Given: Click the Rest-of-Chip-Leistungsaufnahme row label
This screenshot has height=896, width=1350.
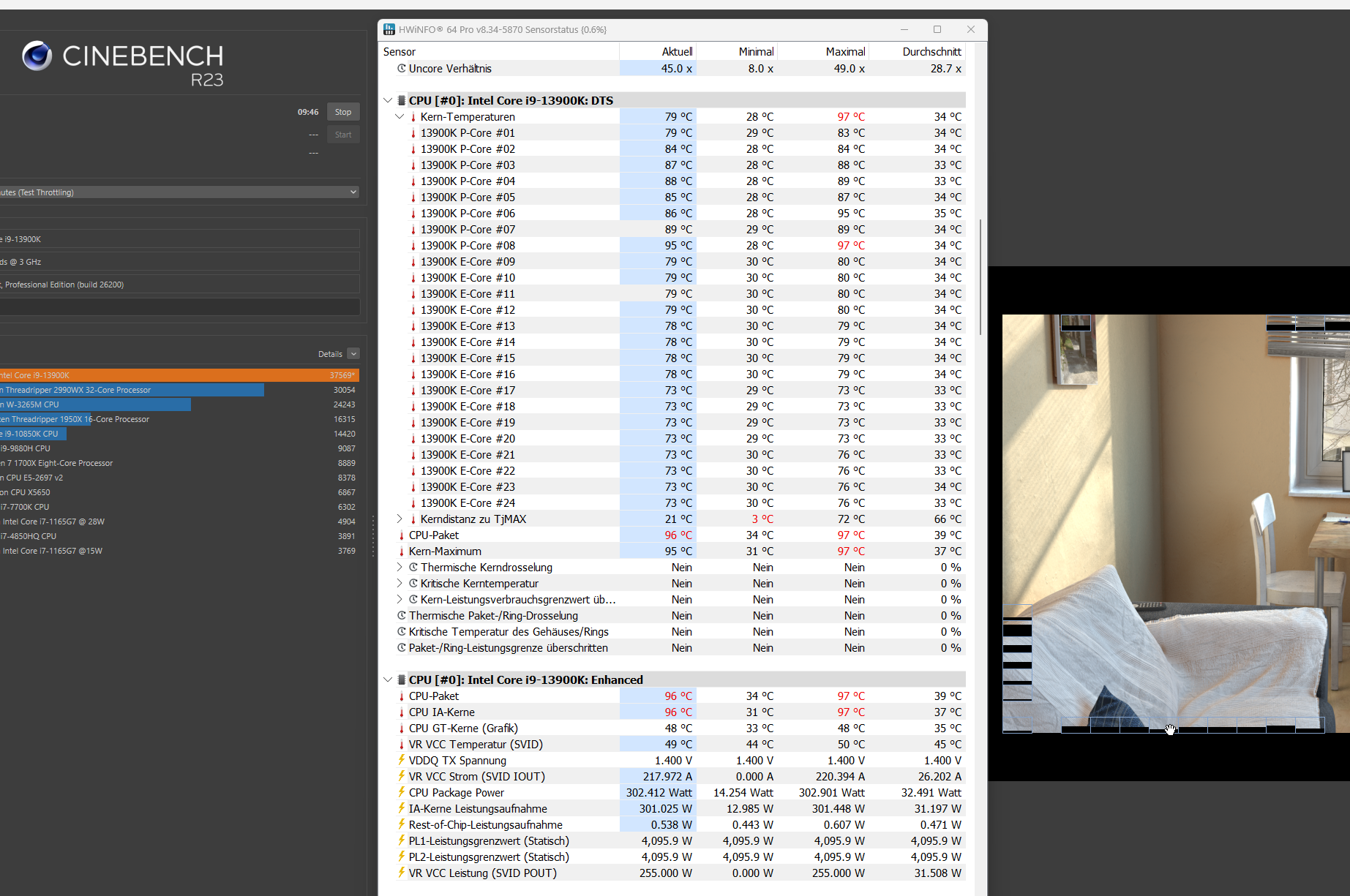Looking at the screenshot, I should (486, 825).
